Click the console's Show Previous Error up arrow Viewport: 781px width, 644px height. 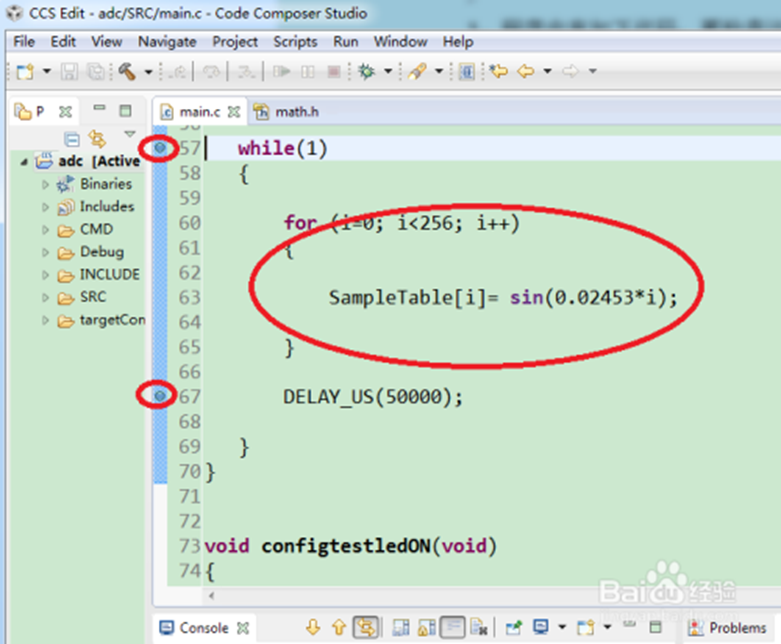(339, 628)
